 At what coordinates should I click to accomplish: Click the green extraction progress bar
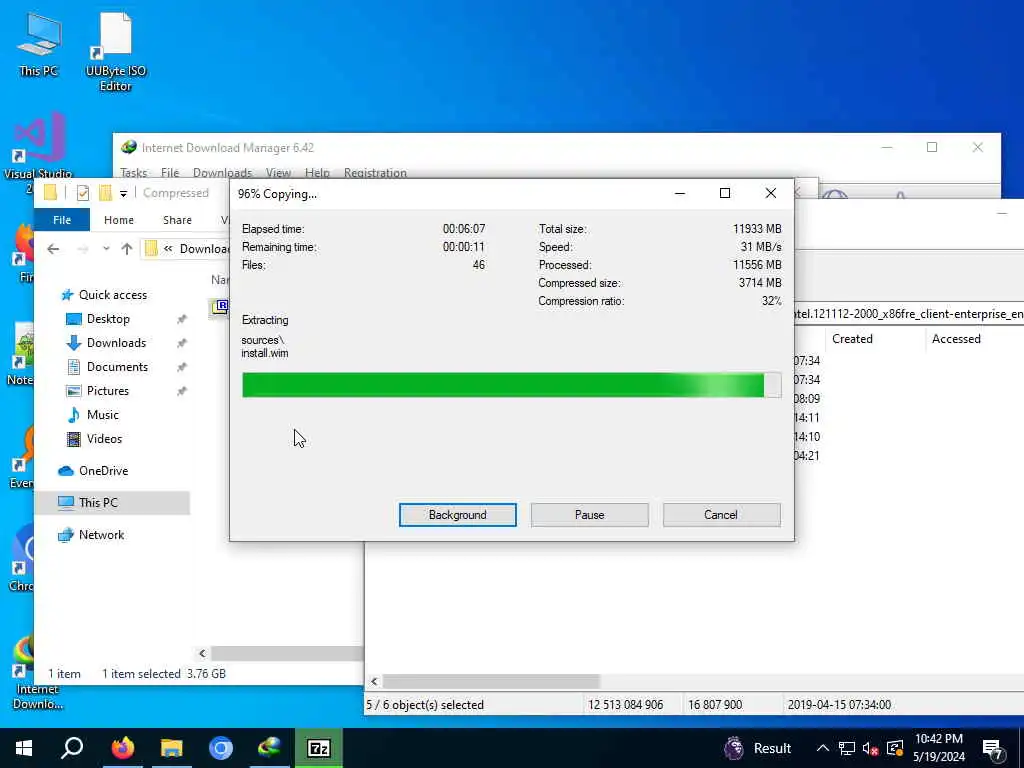(511, 385)
